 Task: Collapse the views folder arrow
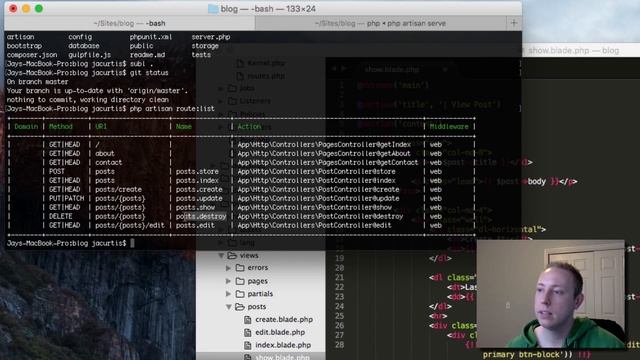[221, 256]
